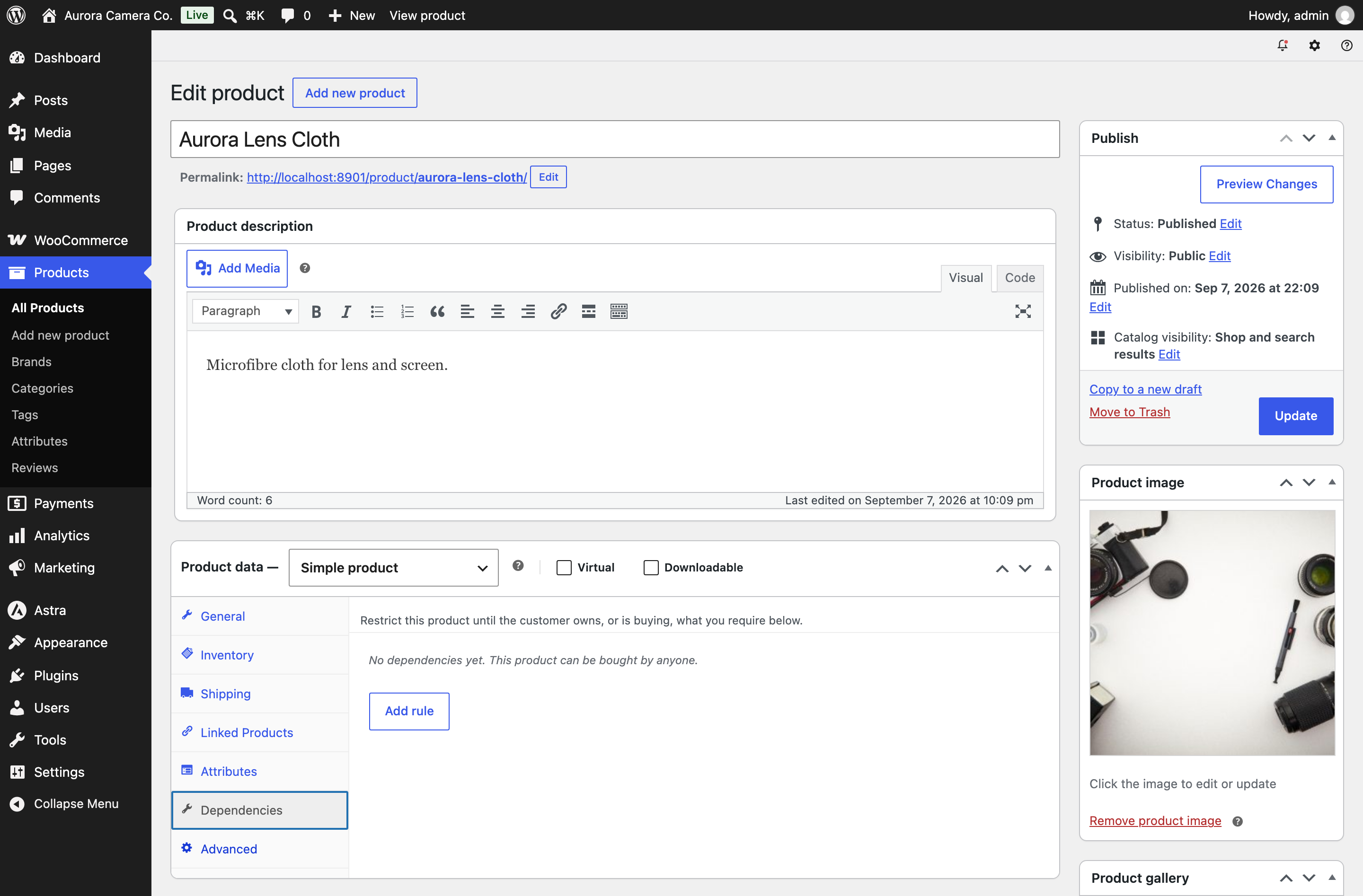Open the notifications bell icon
The width and height of the screenshot is (1363, 896).
pyautogui.click(x=1283, y=45)
